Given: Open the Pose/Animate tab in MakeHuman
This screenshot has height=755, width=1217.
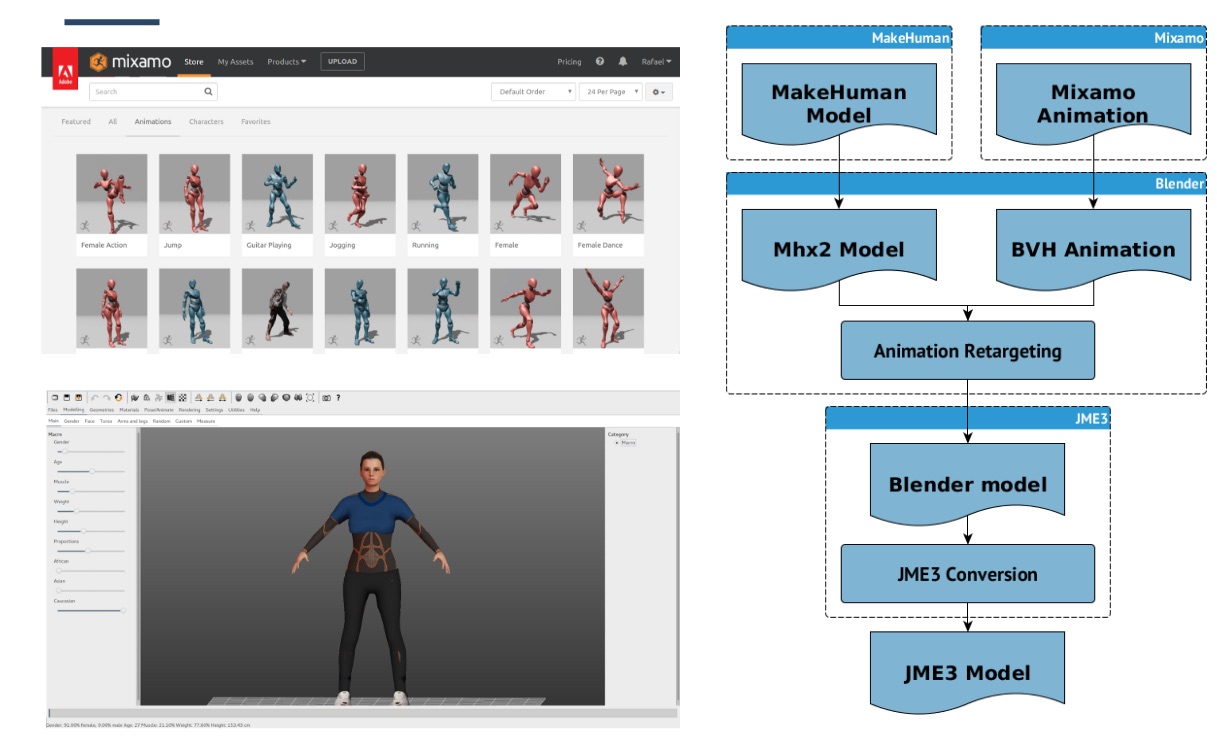Looking at the screenshot, I should pos(159,410).
